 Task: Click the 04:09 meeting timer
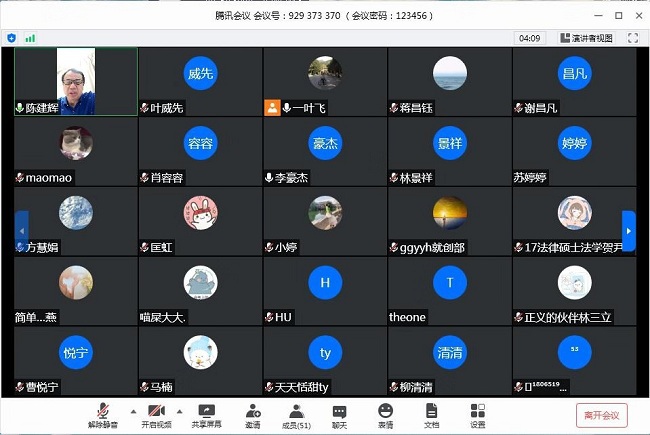point(529,38)
